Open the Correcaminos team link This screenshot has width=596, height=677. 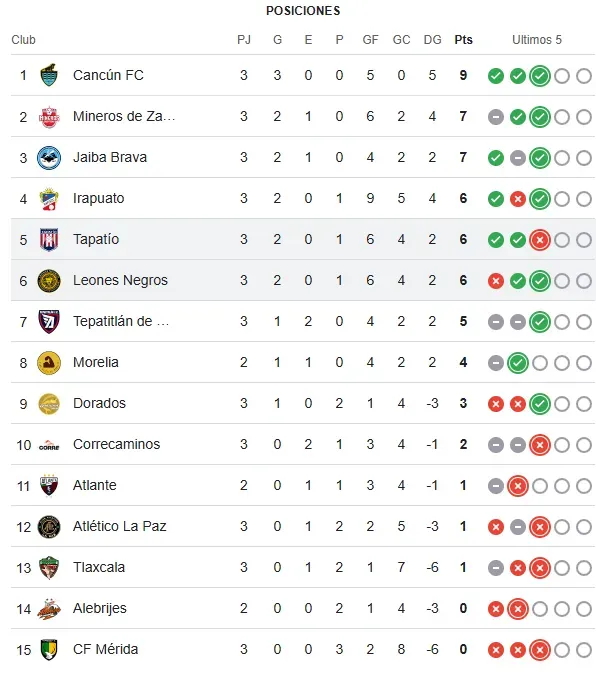pos(117,444)
